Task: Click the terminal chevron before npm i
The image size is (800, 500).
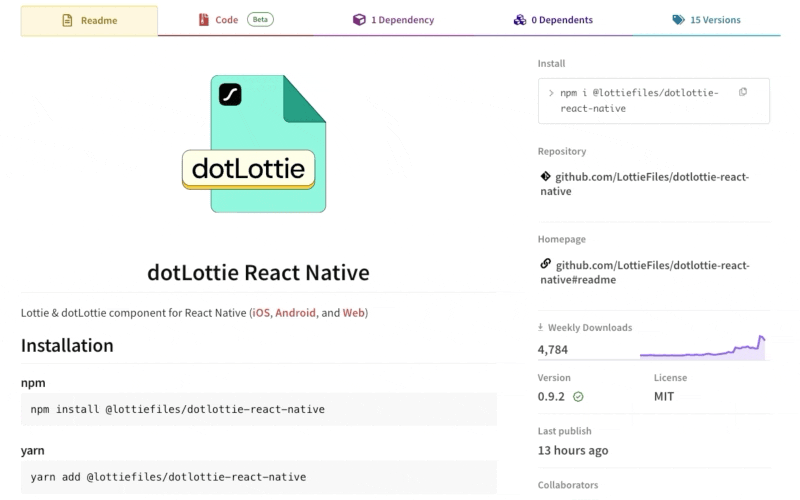Action: click(x=551, y=93)
